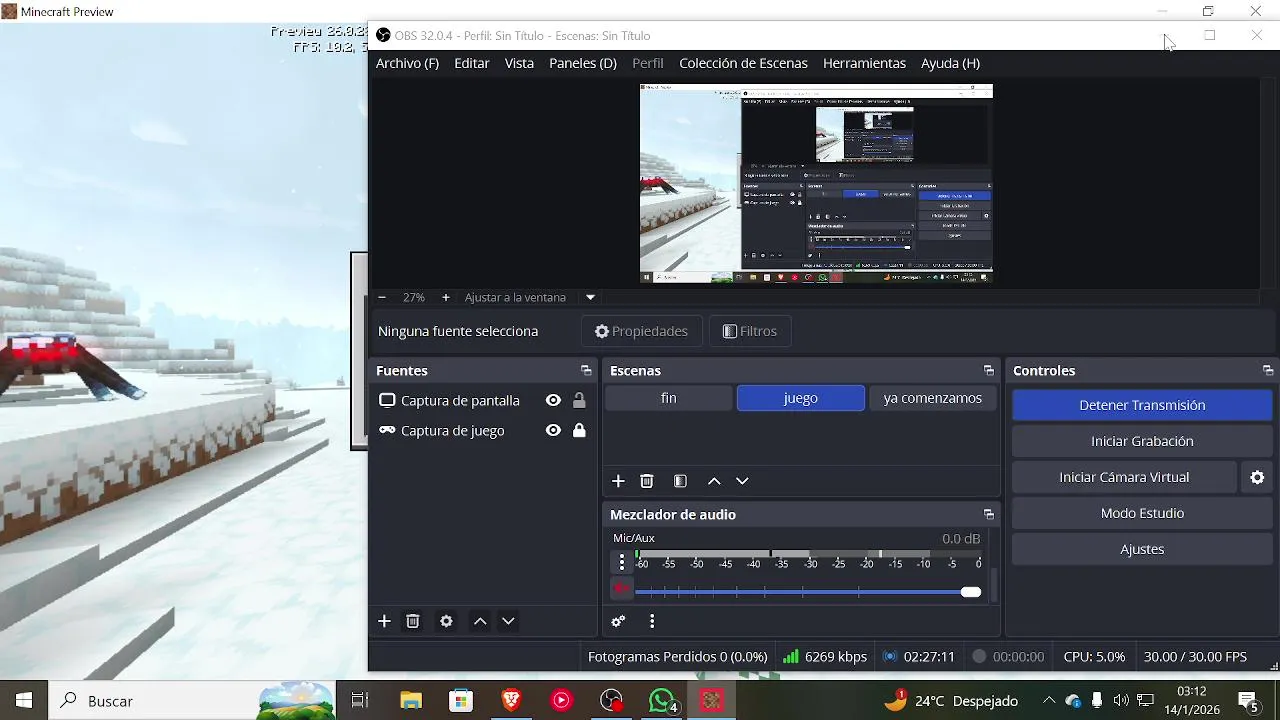Click Fotogramas Perdidos status text
This screenshot has width=1280, height=720.
678,657
